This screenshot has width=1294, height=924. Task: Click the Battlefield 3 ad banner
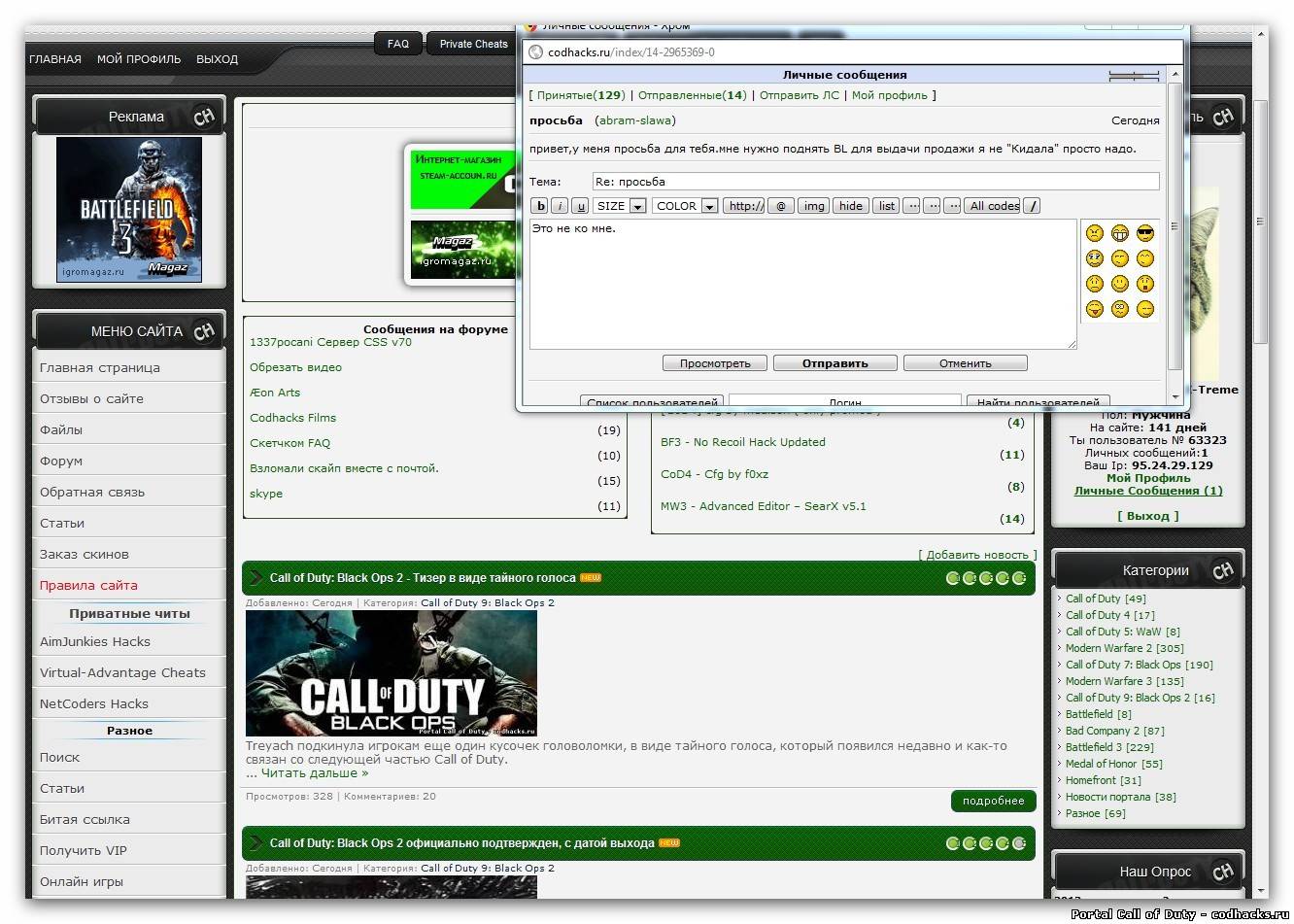point(129,210)
